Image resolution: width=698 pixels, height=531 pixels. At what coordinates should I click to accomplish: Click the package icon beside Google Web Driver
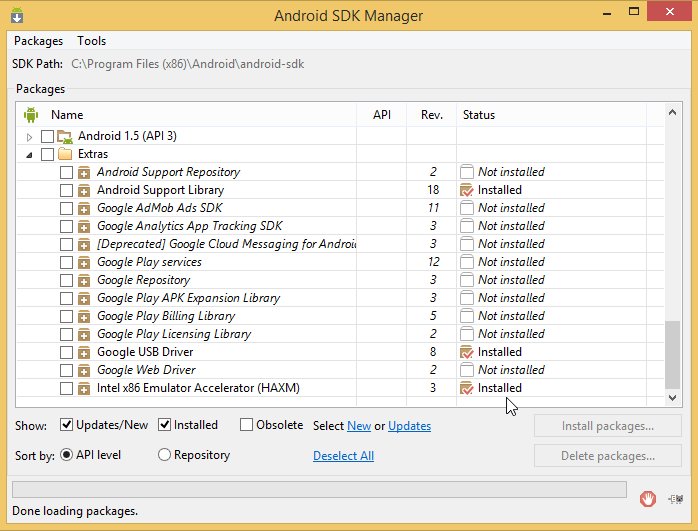coord(84,371)
